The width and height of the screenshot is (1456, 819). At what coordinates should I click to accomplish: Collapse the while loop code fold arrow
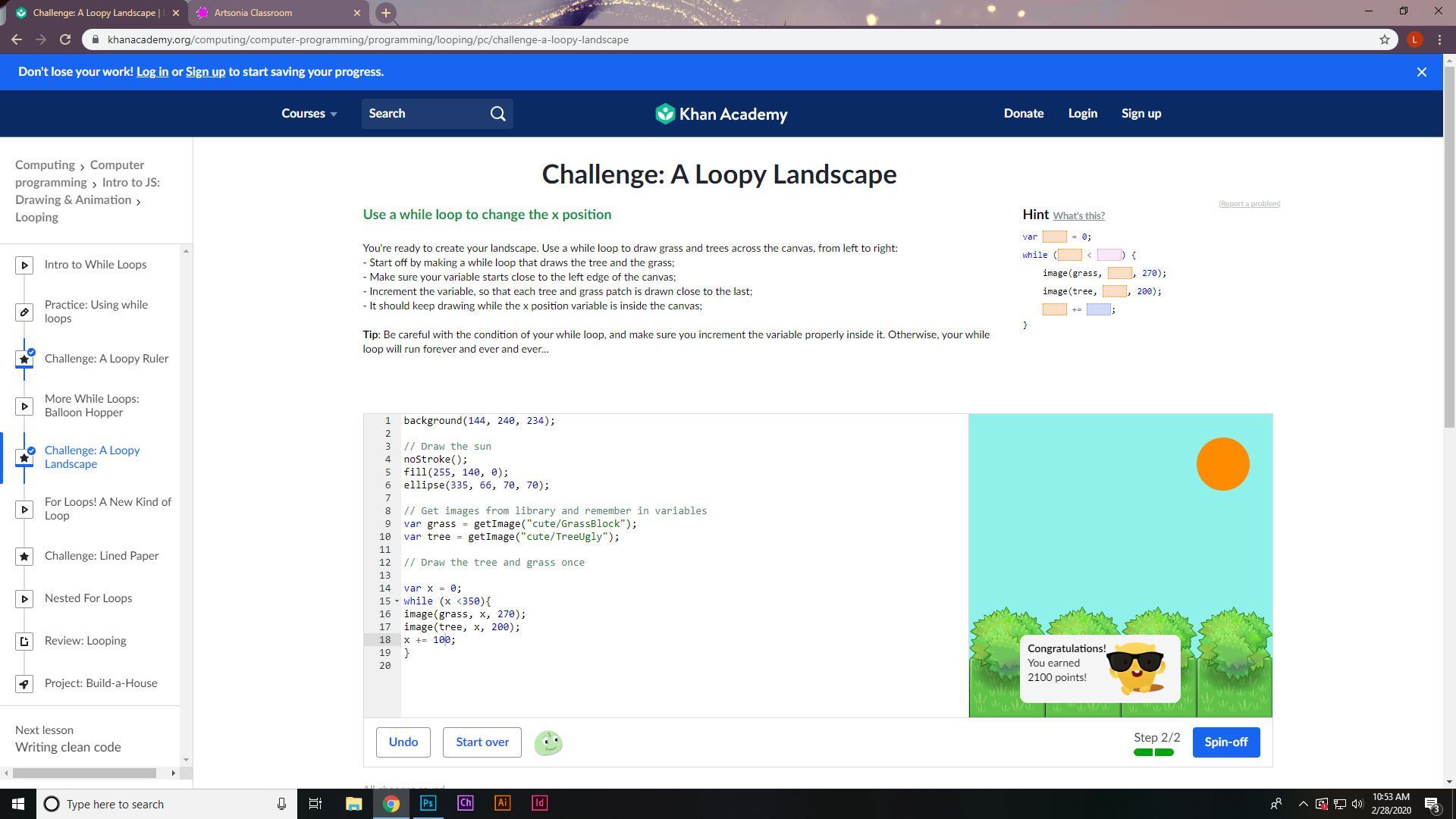click(397, 601)
